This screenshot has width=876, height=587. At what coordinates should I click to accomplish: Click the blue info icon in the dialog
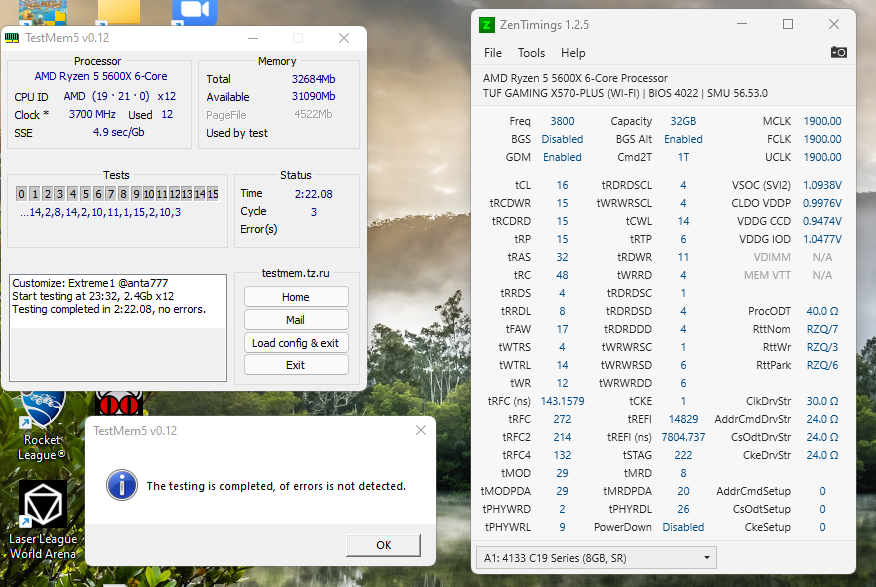(122, 485)
